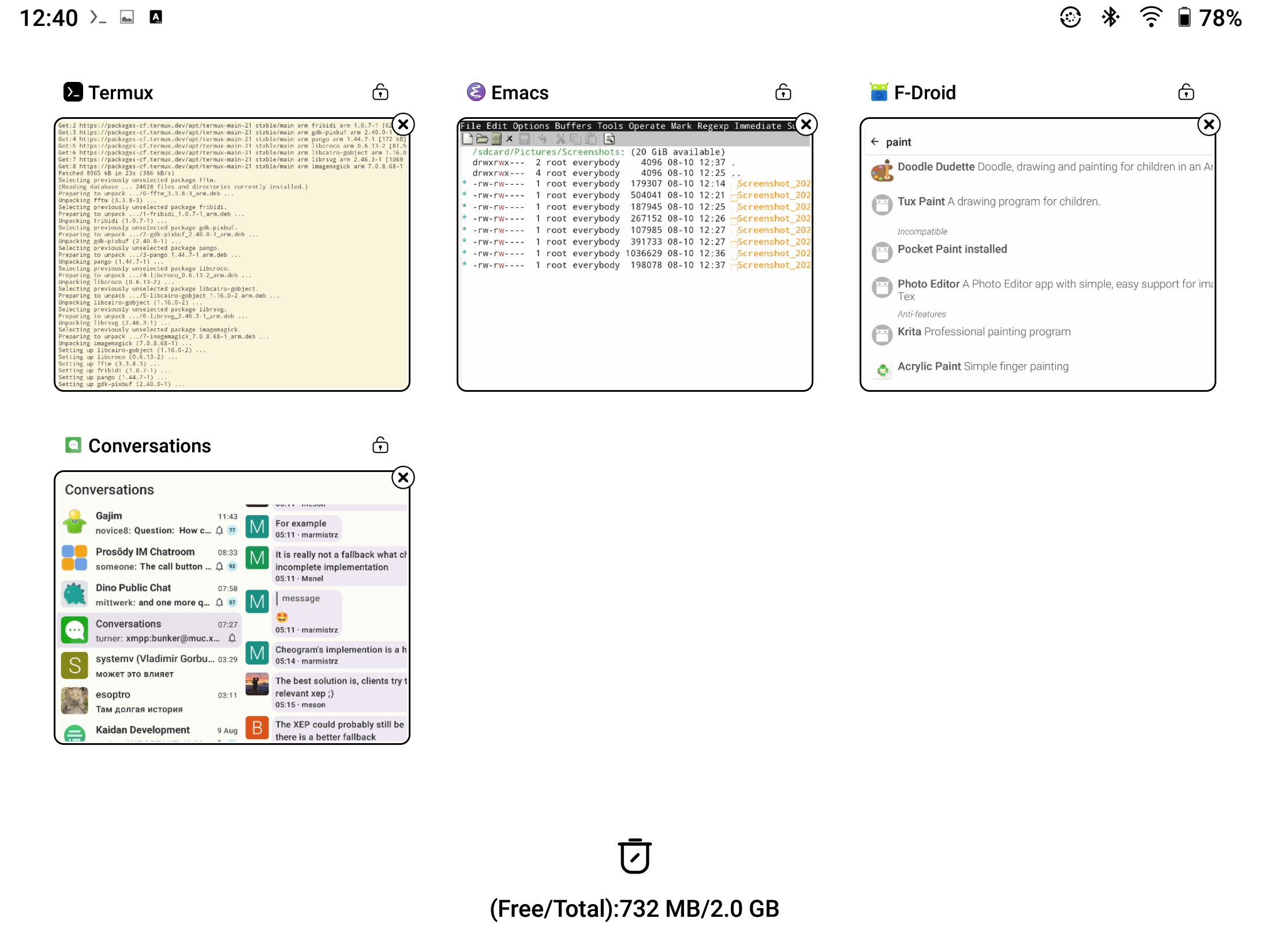Select Emacs dired file sized 1036629
This screenshot has height=952, width=1270.
635,253
